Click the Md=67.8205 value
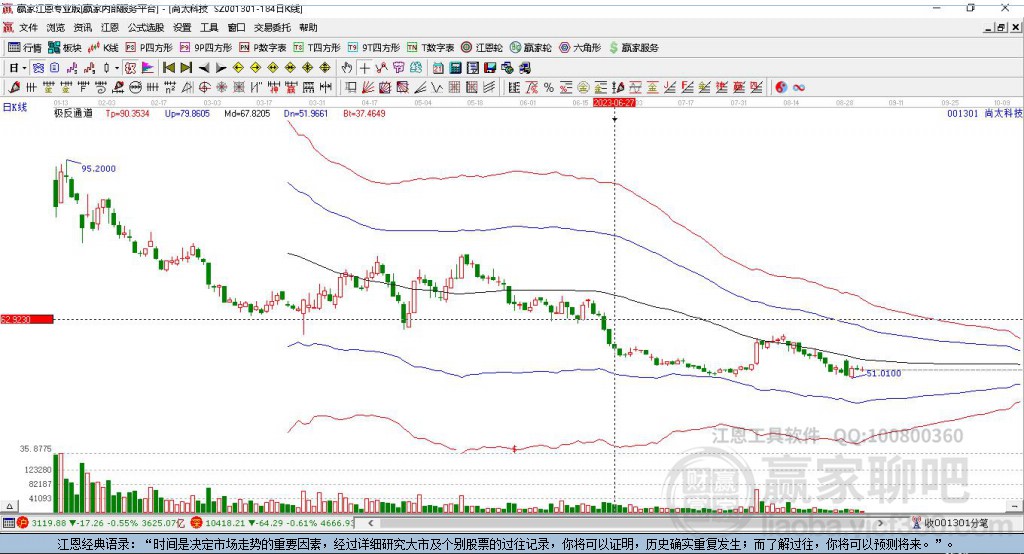The image size is (1024, 554). coord(247,114)
